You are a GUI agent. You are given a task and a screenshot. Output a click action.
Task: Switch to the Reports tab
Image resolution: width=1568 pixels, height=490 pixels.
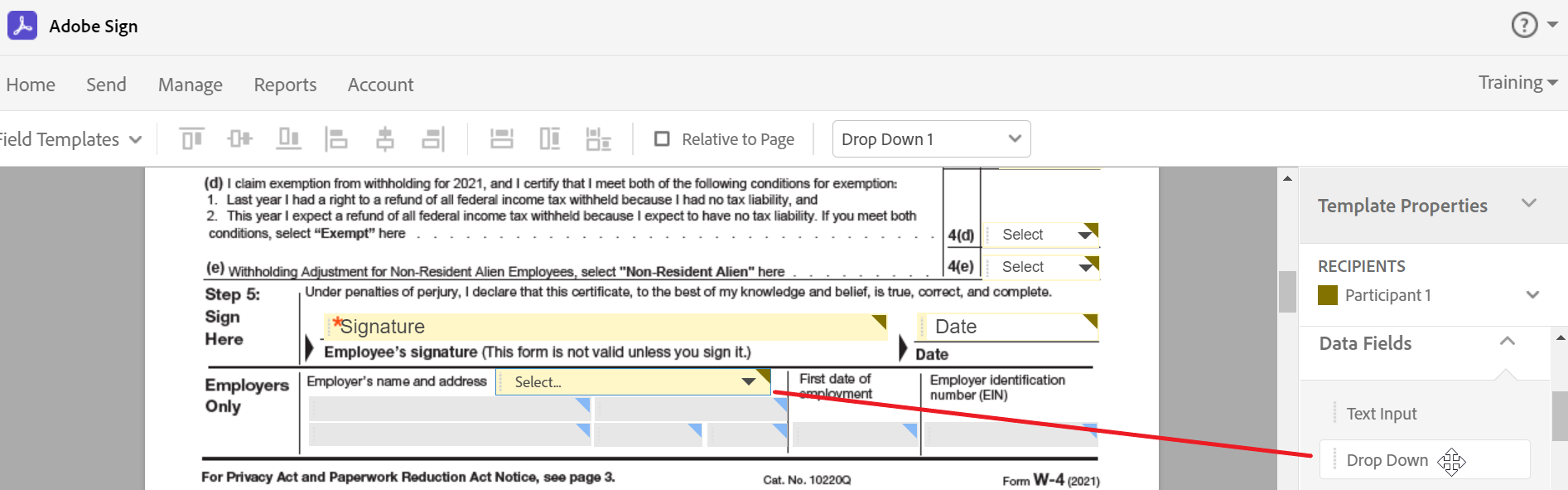pos(285,85)
